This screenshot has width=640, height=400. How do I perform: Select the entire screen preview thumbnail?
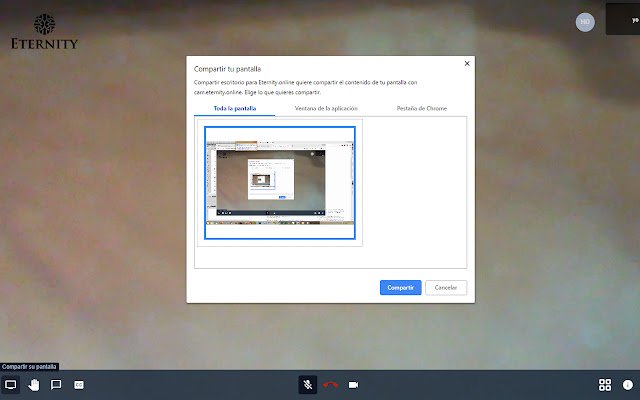click(x=280, y=183)
